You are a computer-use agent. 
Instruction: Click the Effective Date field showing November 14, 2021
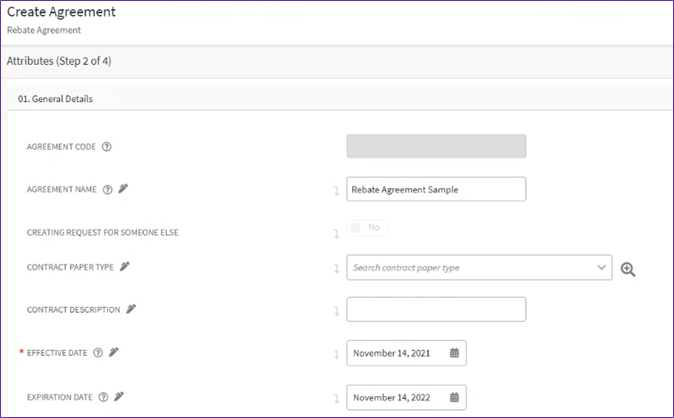pyautogui.click(x=397, y=353)
